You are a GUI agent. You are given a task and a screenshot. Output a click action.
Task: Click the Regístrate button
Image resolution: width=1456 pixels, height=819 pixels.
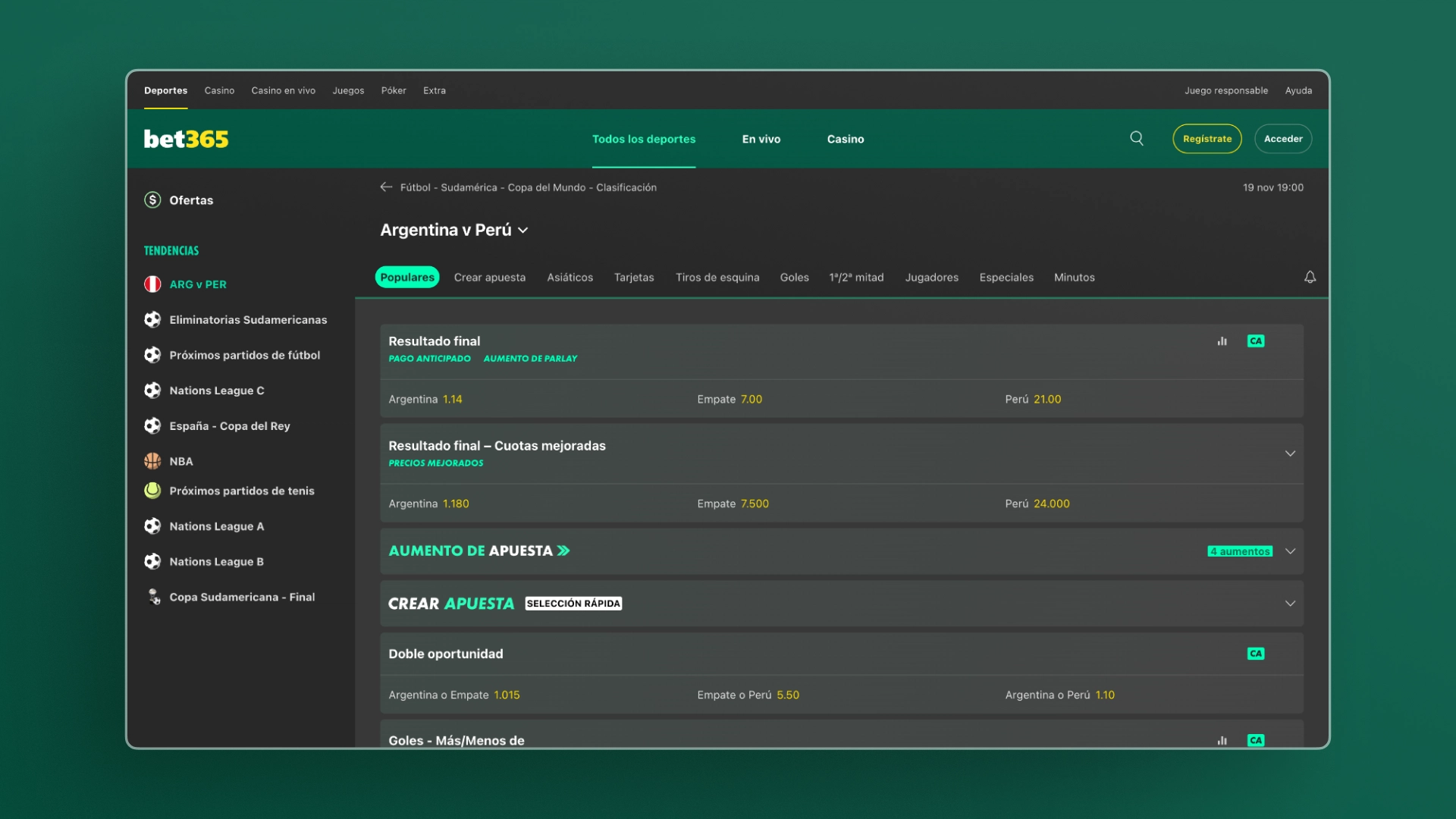coord(1207,139)
